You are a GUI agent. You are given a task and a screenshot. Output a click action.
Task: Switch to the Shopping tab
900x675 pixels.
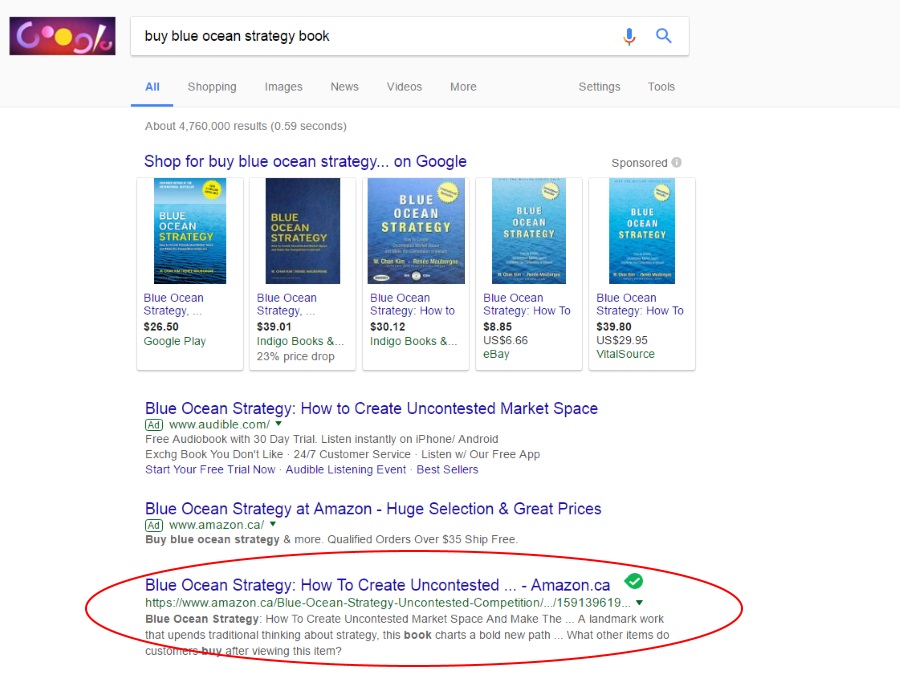click(x=212, y=87)
